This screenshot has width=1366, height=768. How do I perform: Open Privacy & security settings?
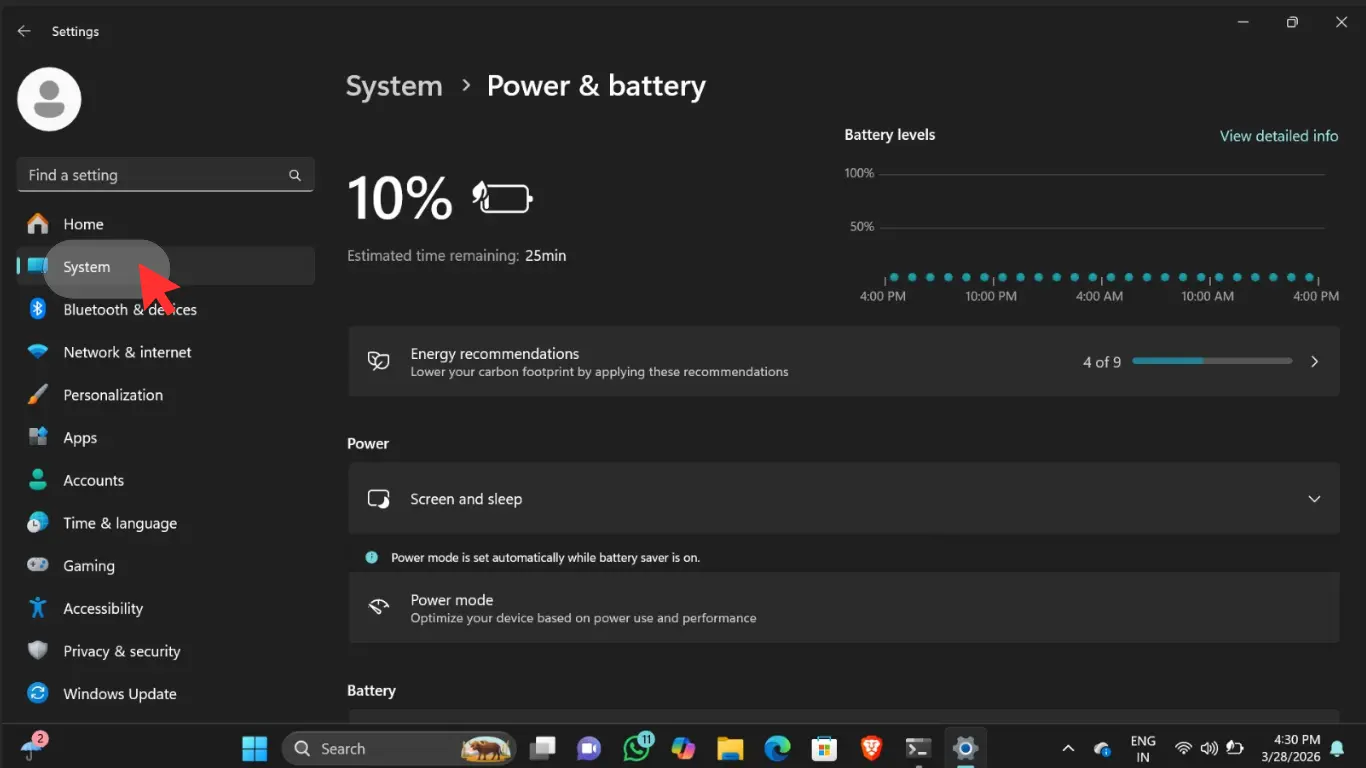[x=121, y=651]
